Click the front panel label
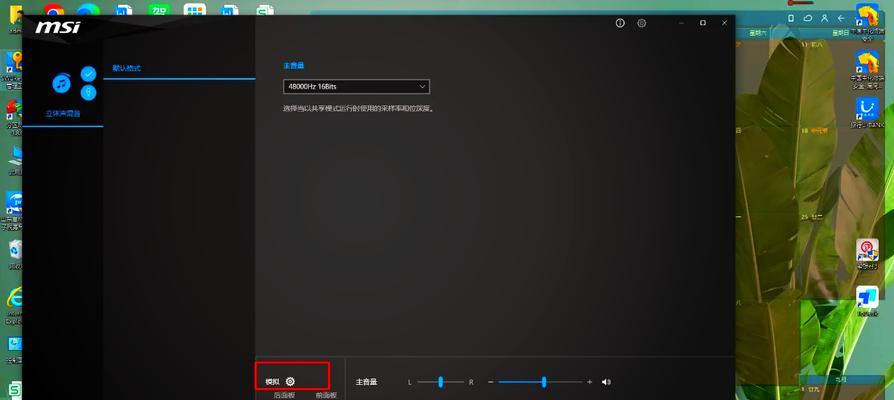The image size is (894, 400). pos(326,395)
